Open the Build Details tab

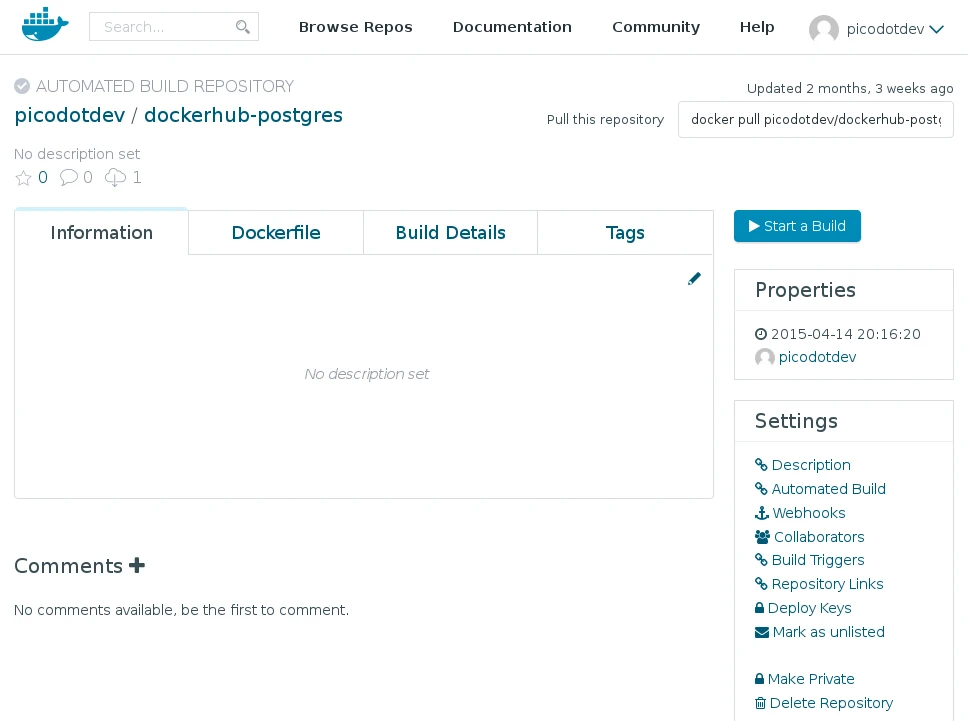(450, 233)
